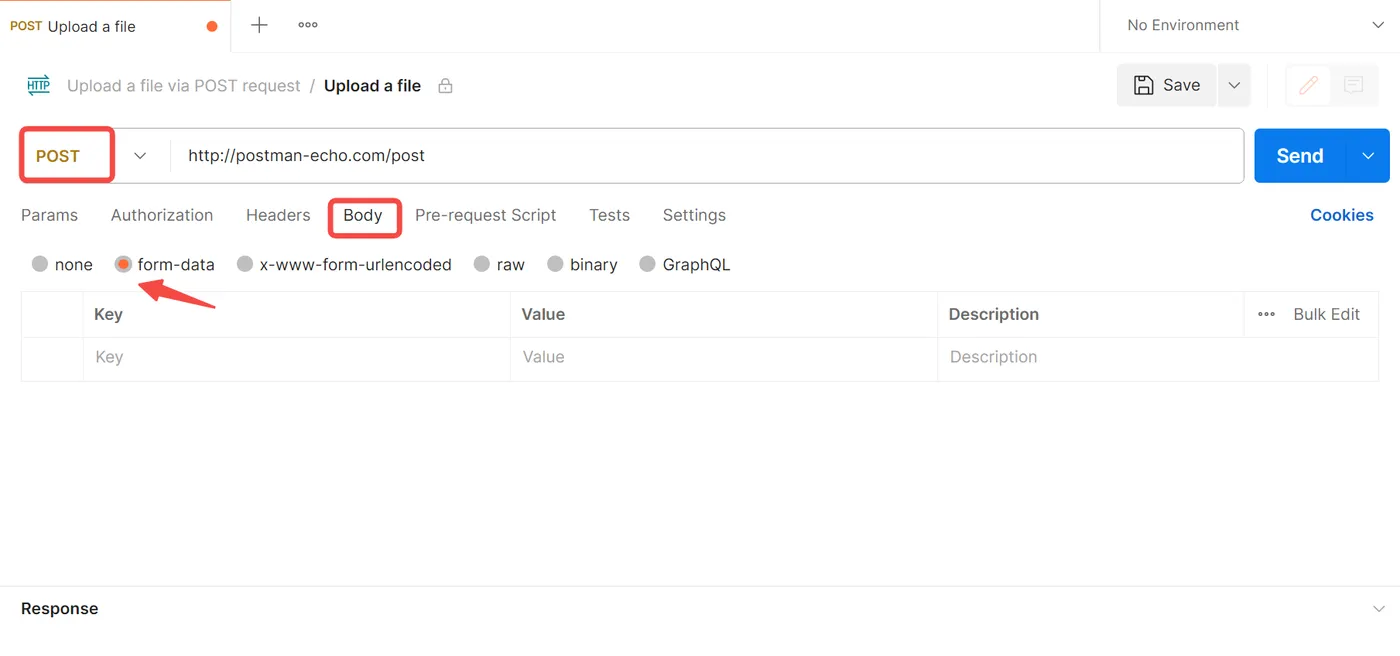Screen dimensions: 1400x656
Task: Switch to the Headers tab
Action: click(x=278, y=215)
